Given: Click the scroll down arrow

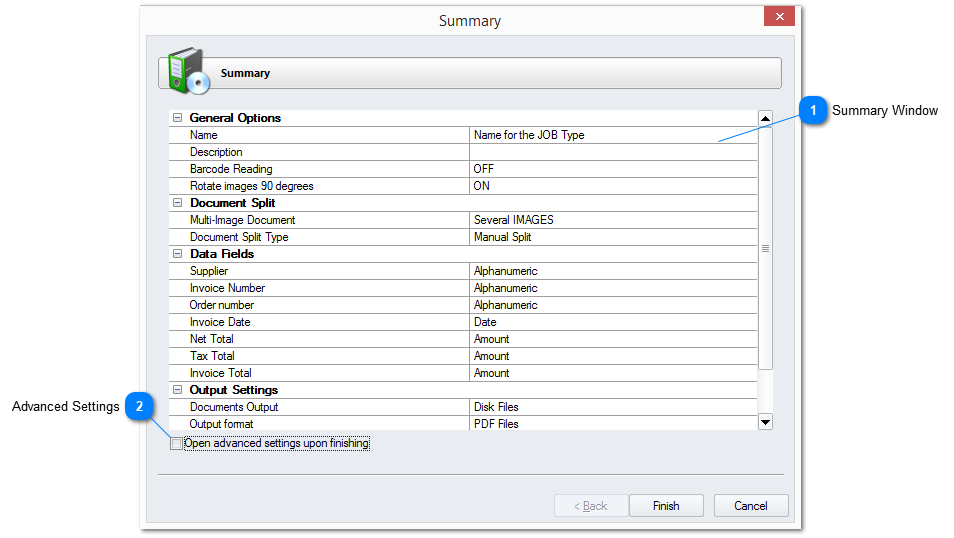Looking at the screenshot, I should tap(765, 422).
